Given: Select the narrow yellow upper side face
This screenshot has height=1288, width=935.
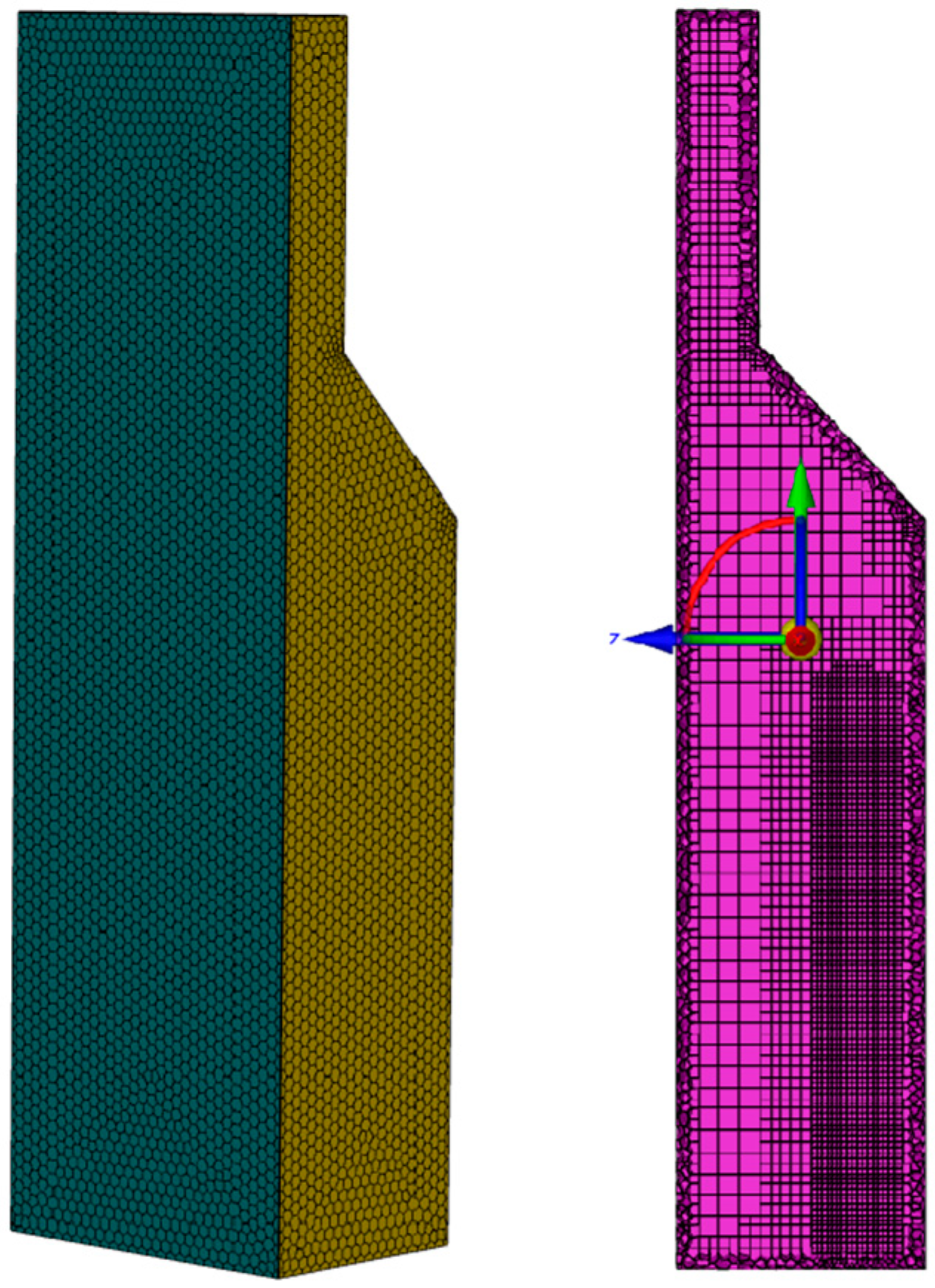Looking at the screenshot, I should (318, 185).
